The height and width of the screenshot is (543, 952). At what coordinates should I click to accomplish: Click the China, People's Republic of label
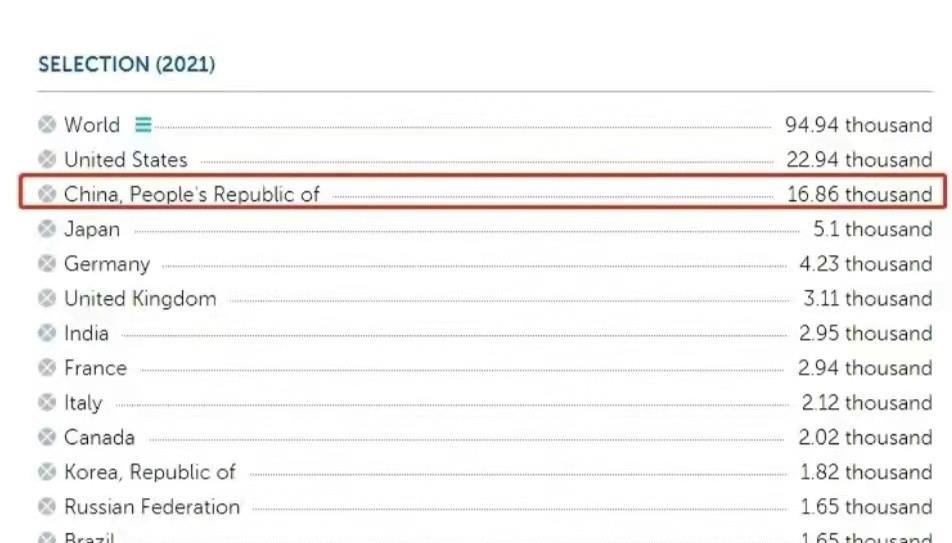[x=191, y=194]
